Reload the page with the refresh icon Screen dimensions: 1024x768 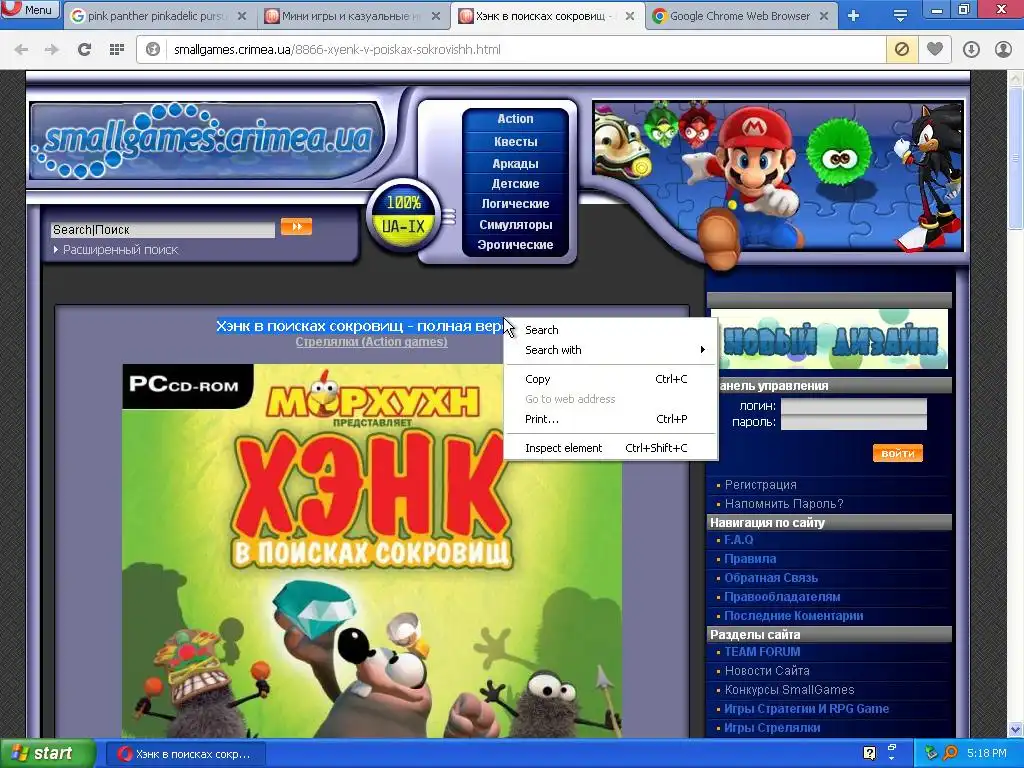(x=84, y=49)
